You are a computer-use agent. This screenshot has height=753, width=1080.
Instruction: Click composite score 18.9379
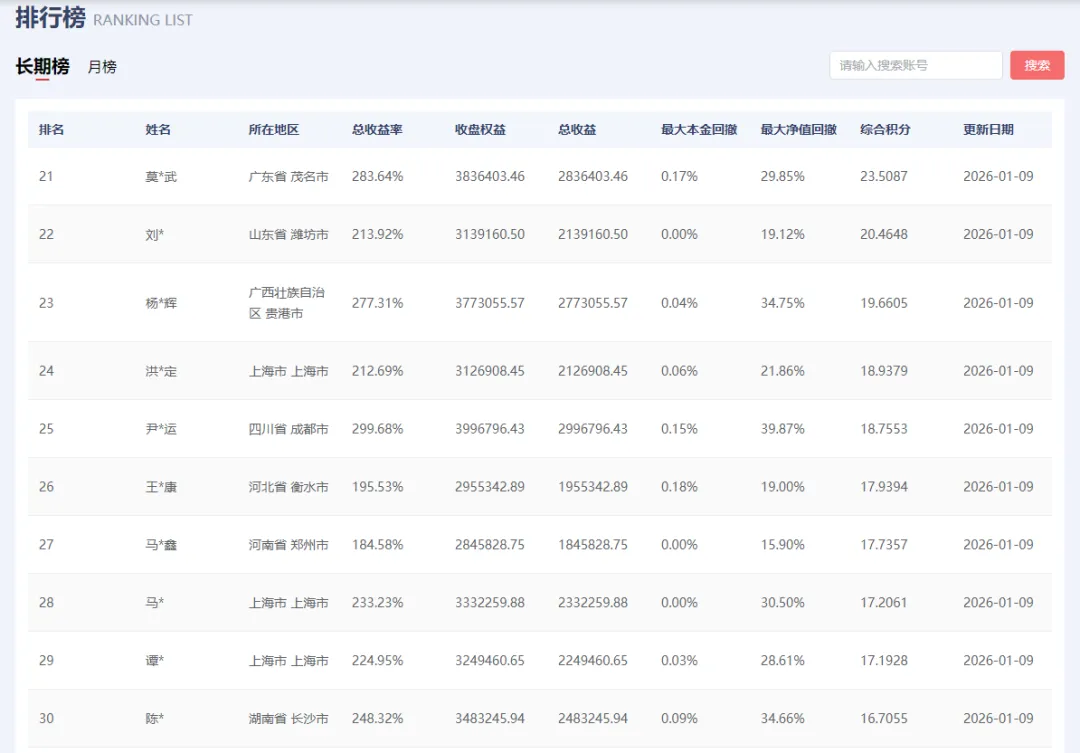[884, 371]
